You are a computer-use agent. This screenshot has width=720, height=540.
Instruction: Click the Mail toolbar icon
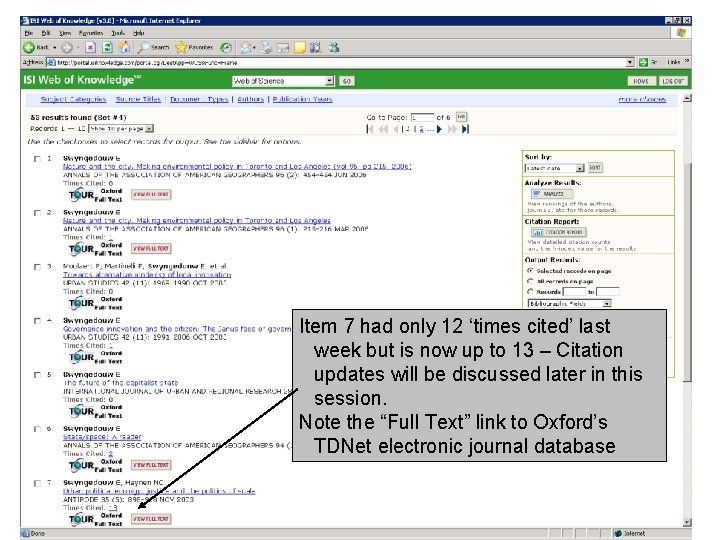click(247, 47)
